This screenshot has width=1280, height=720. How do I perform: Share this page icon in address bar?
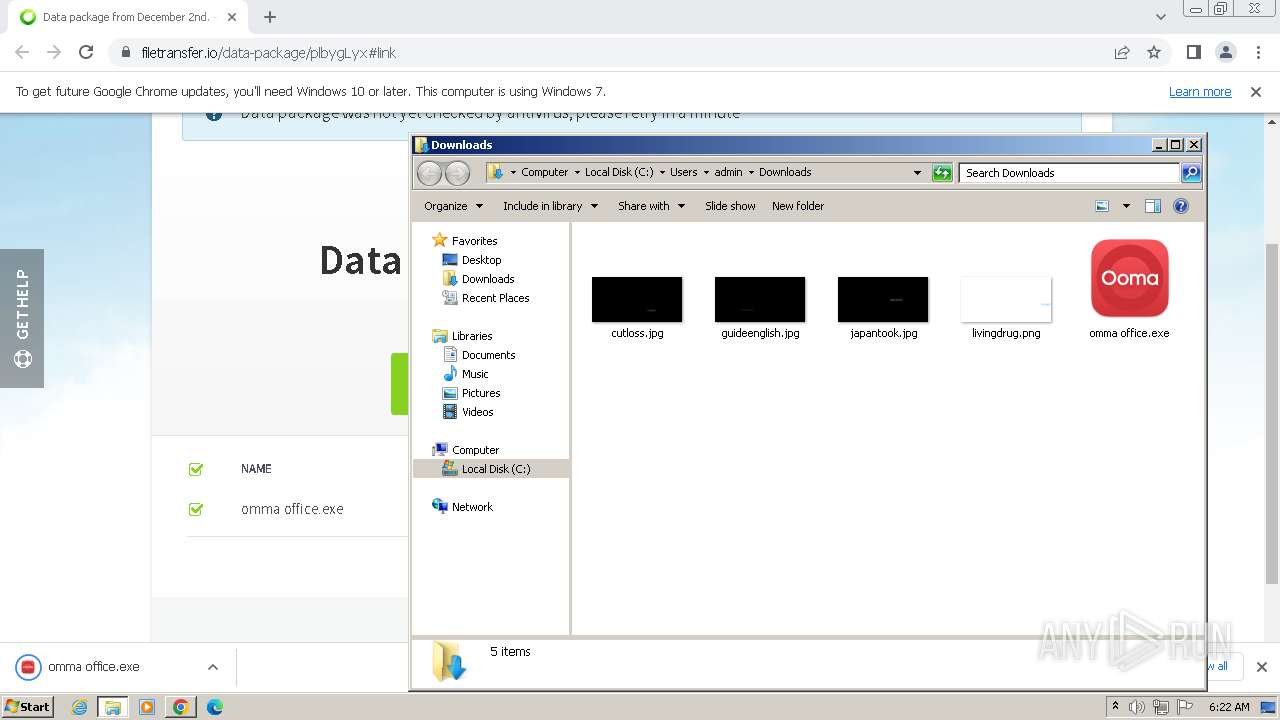pos(1122,52)
